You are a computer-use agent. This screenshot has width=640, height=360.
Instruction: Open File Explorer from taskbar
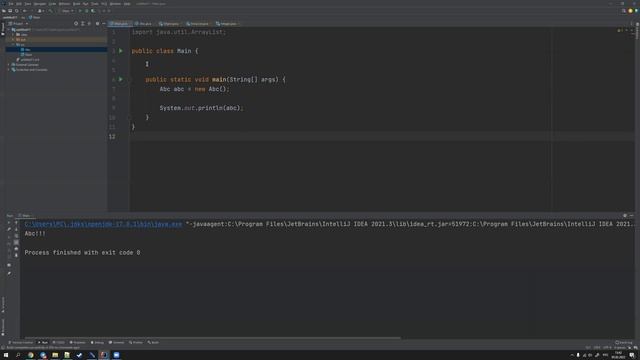55,355
